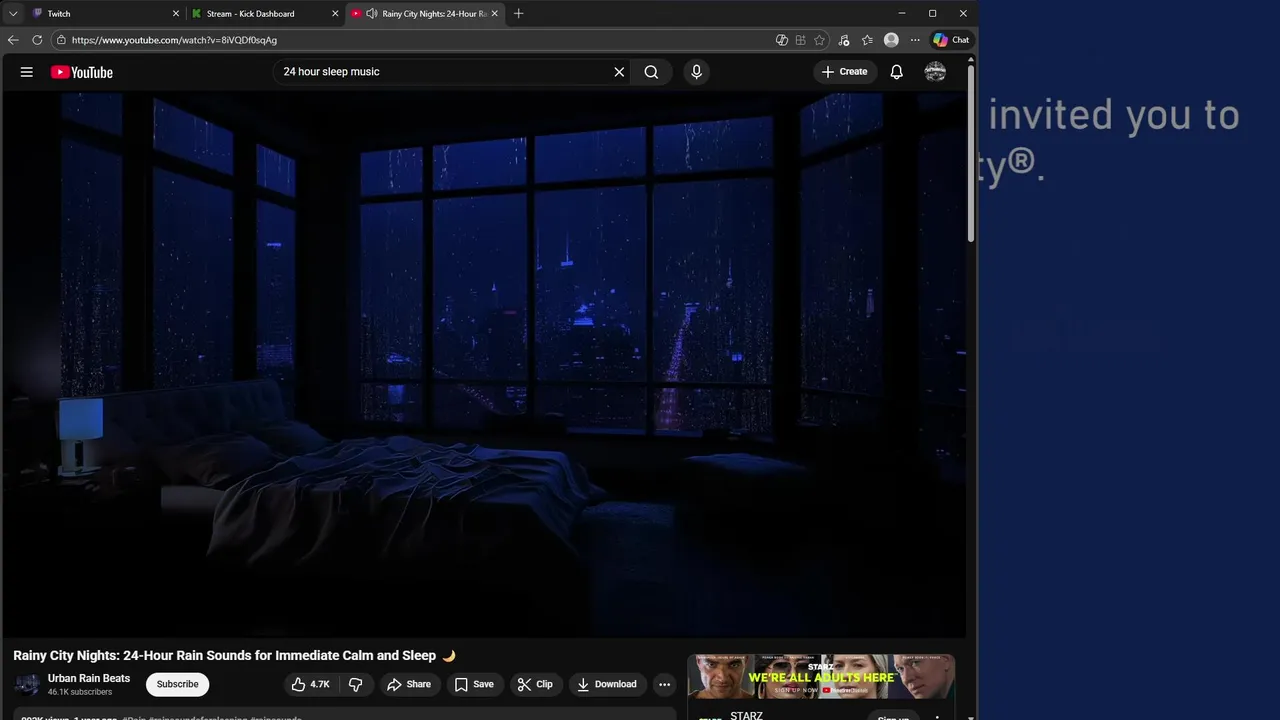1280x720 pixels.
Task: Like the video with thumbs up
Action: (310, 684)
